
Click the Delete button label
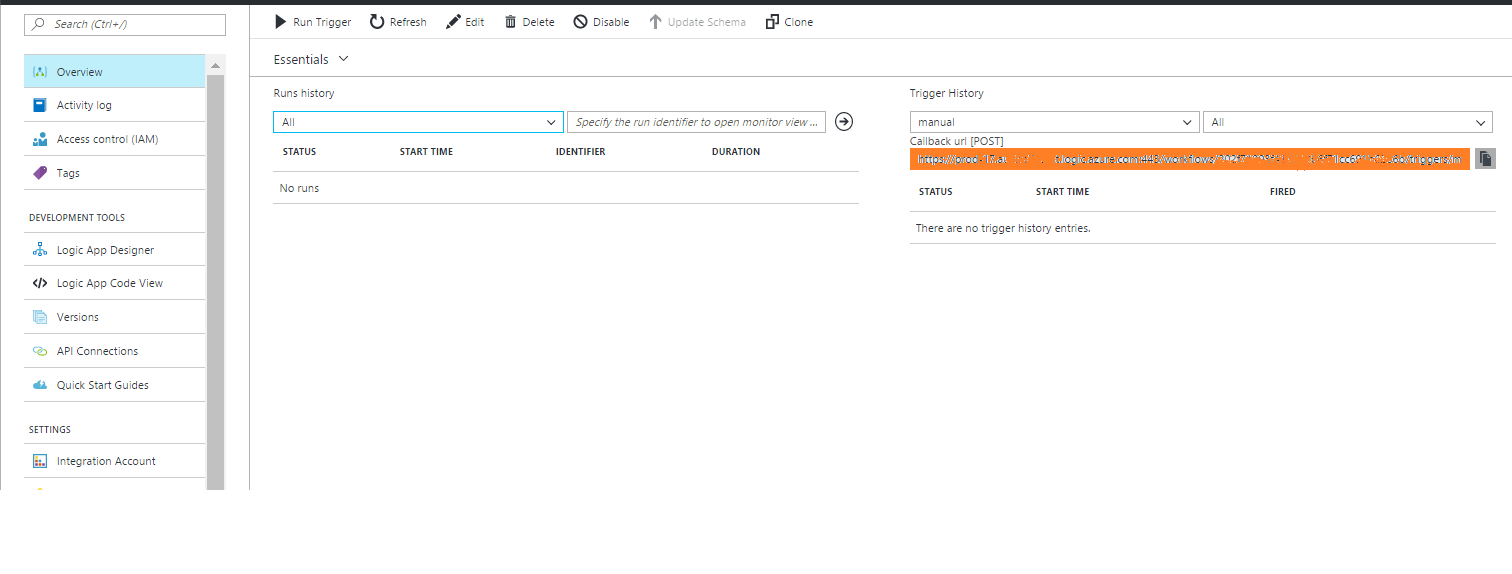(x=538, y=22)
